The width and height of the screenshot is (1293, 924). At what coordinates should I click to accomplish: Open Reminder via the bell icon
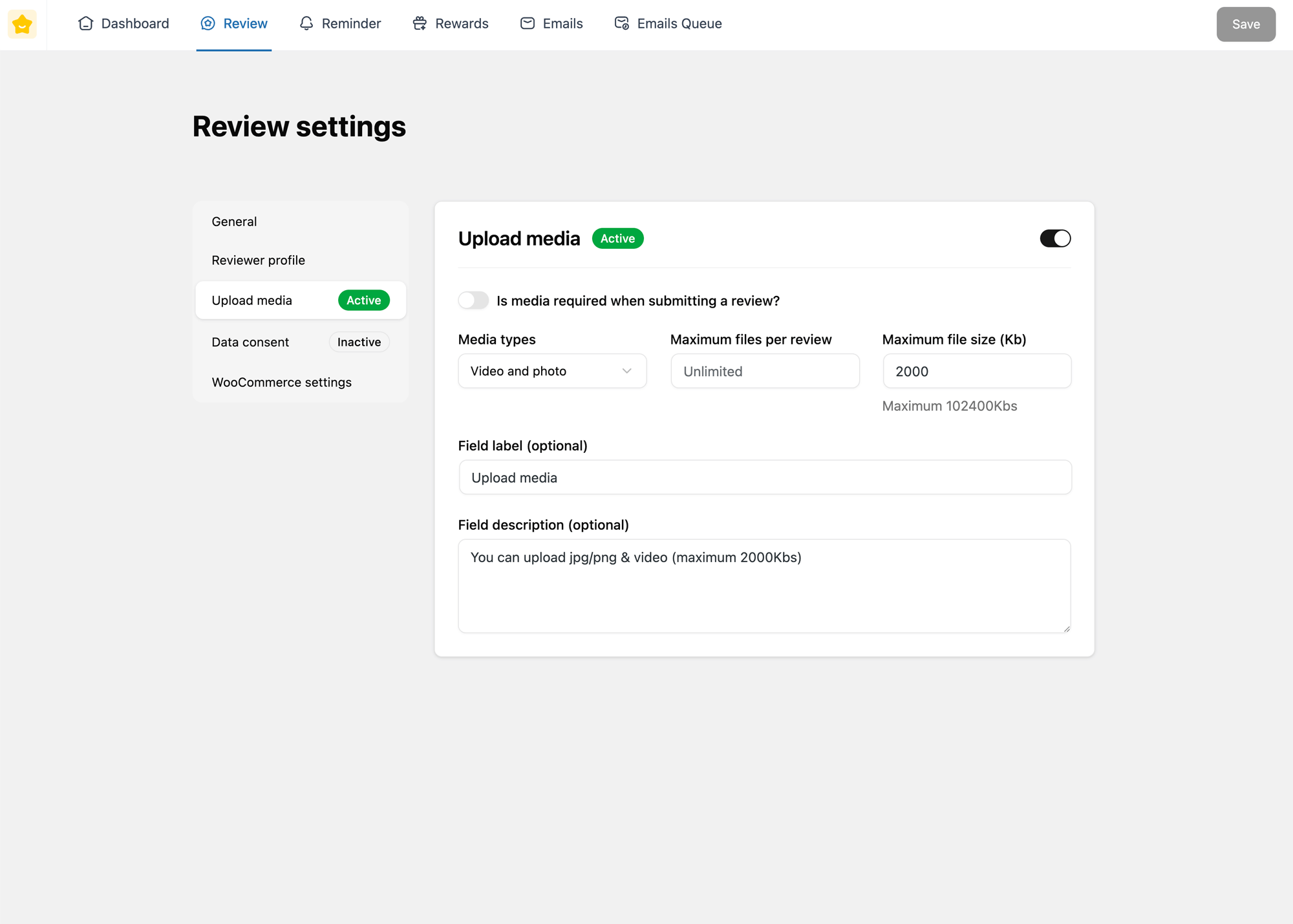[x=306, y=23]
